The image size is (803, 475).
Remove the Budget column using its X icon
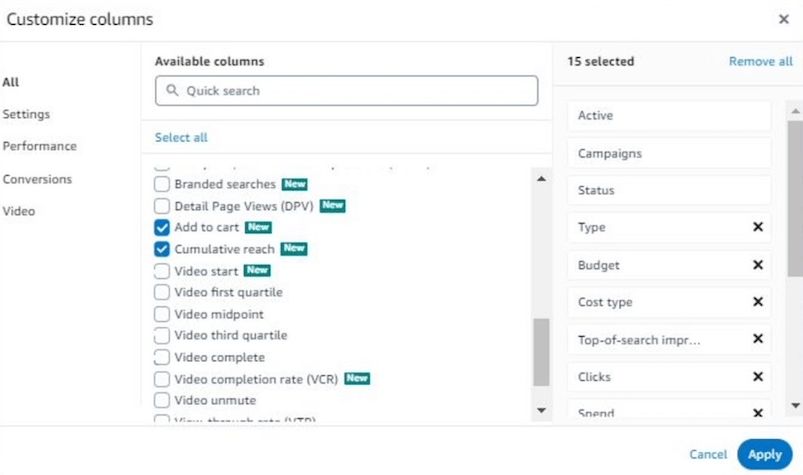(x=757, y=265)
